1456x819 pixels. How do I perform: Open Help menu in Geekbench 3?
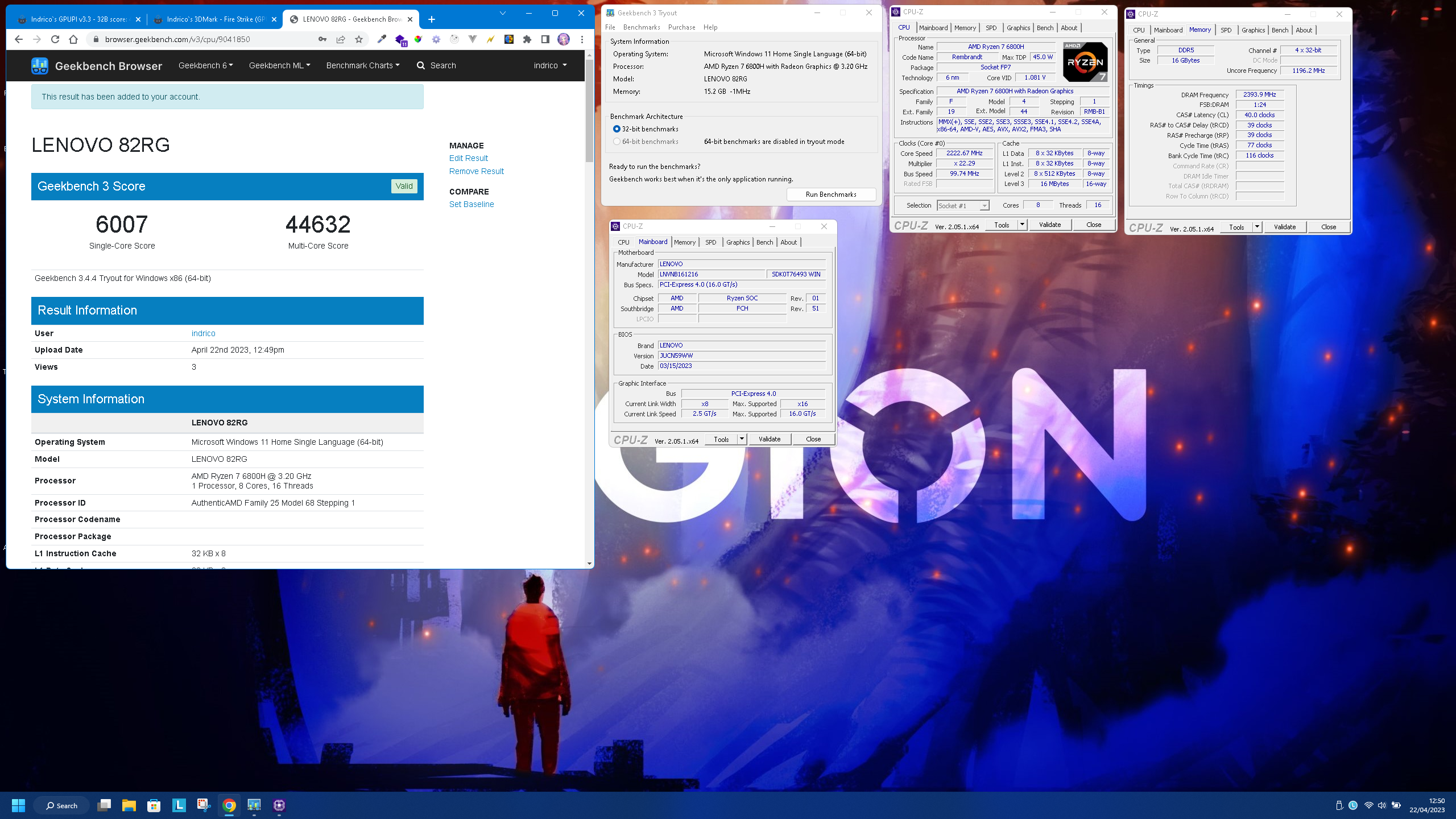710,27
